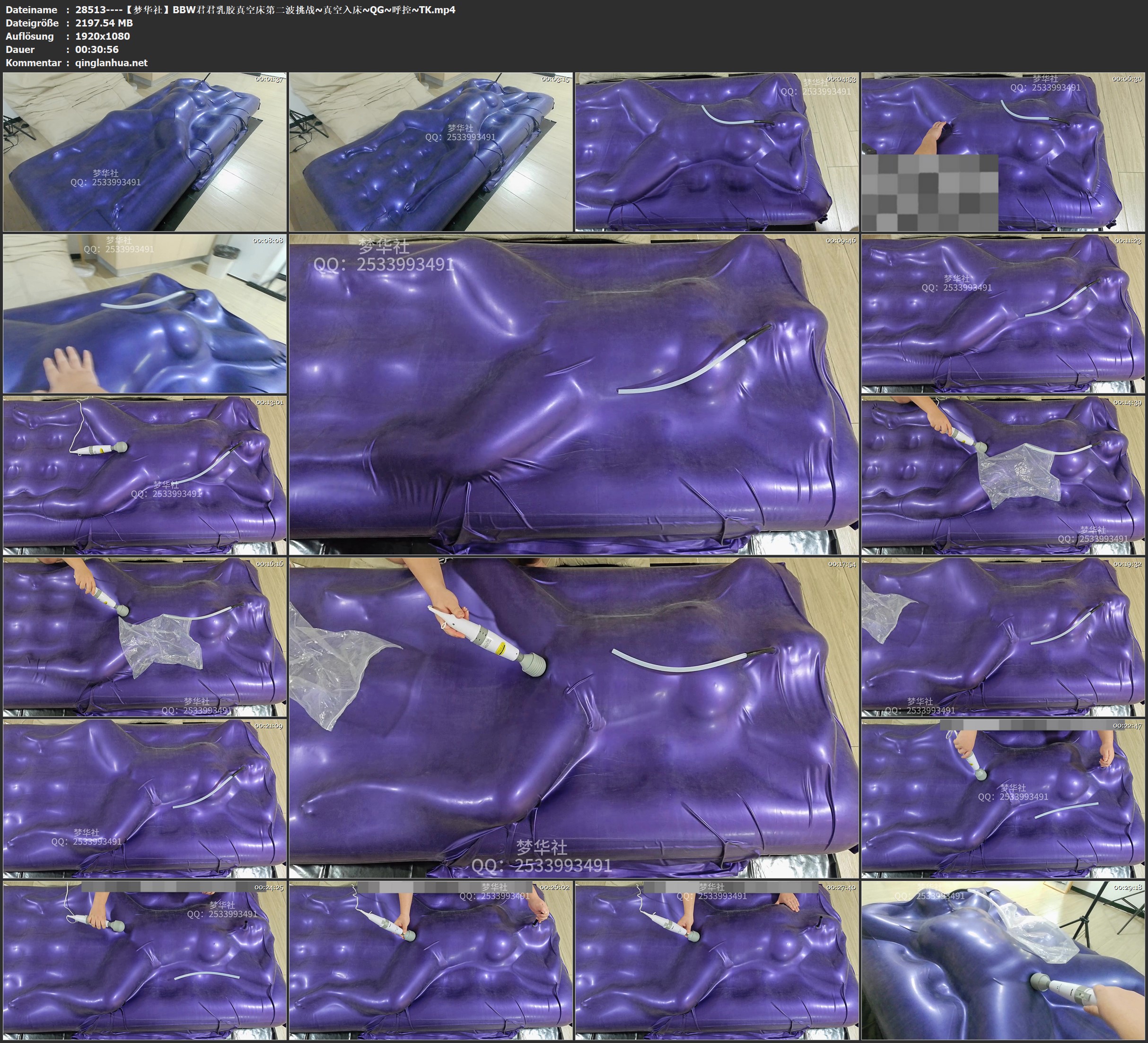Viewport: 1148px width, 1043px height.
Task: Click the thumbnail at 00:11:23
Action: [x=1003, y=313]
